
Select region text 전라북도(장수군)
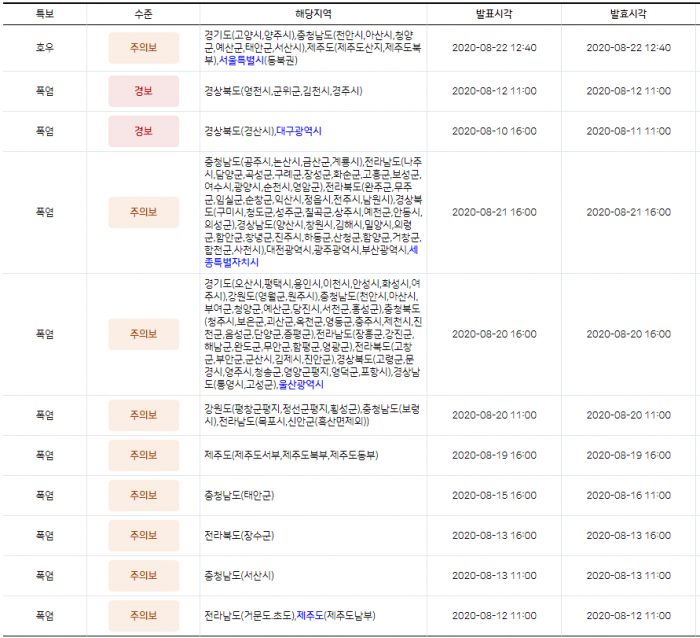(239, 535)
